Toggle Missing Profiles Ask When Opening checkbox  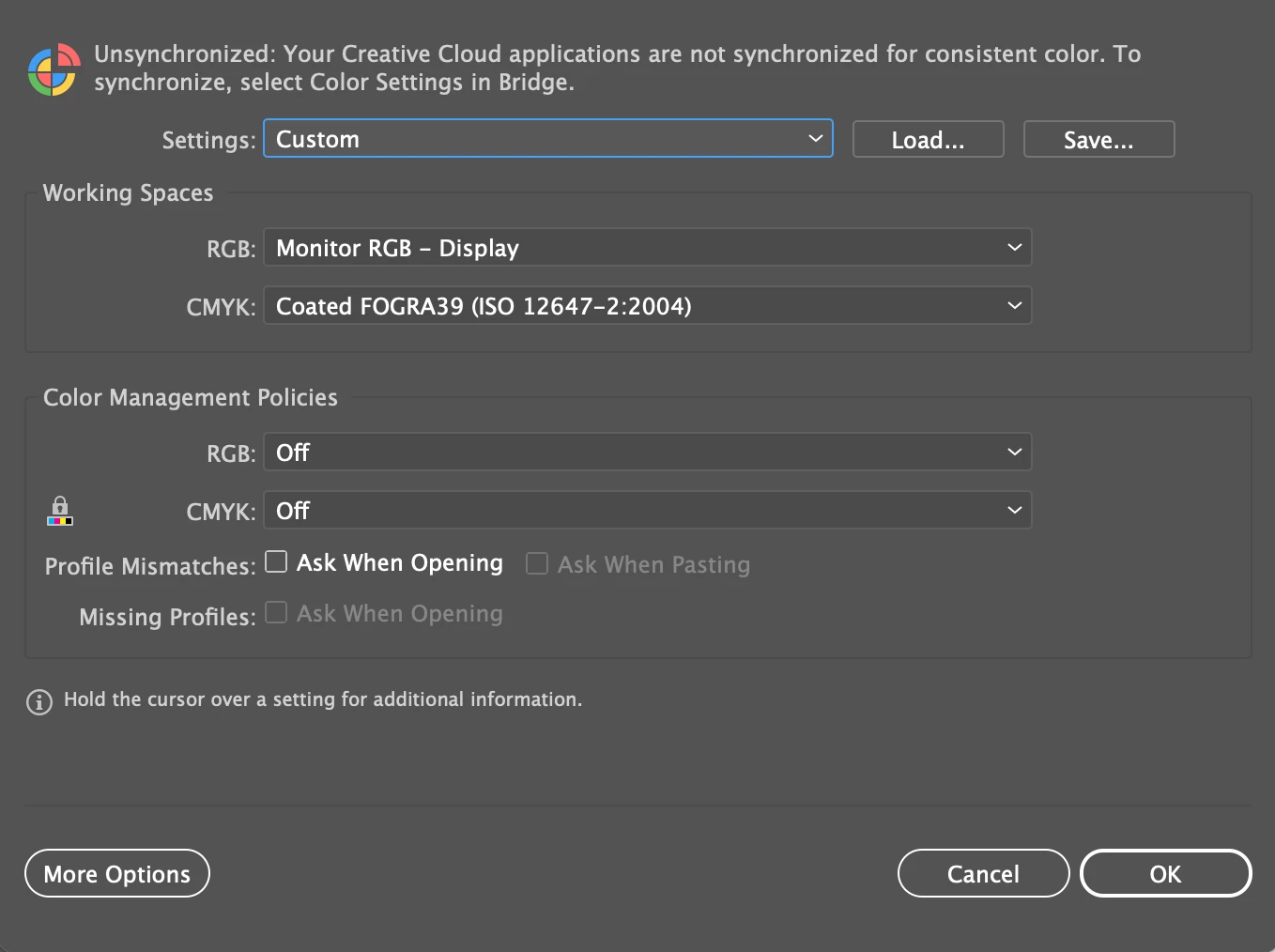click(276, 612)
